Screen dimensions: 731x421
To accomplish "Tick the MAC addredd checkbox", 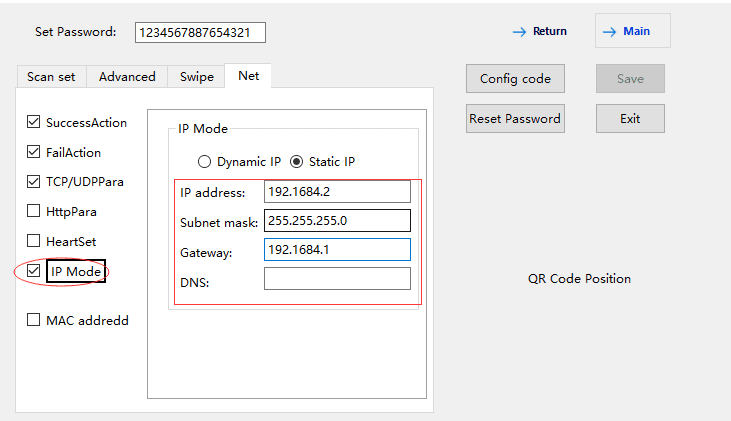I will (34, 321).
